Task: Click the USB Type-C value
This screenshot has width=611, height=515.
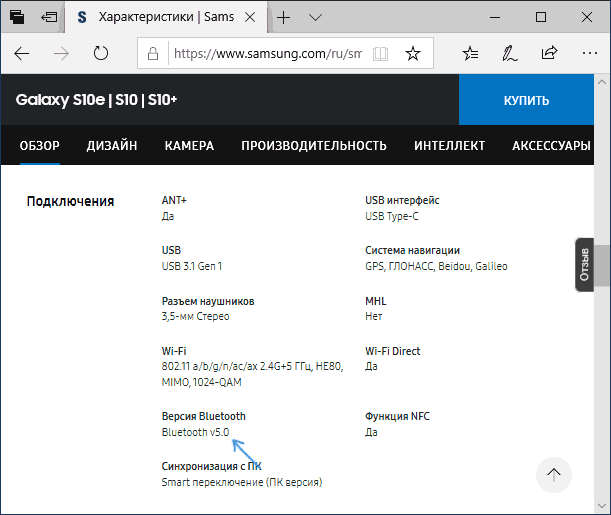Action: coord(392,216)
